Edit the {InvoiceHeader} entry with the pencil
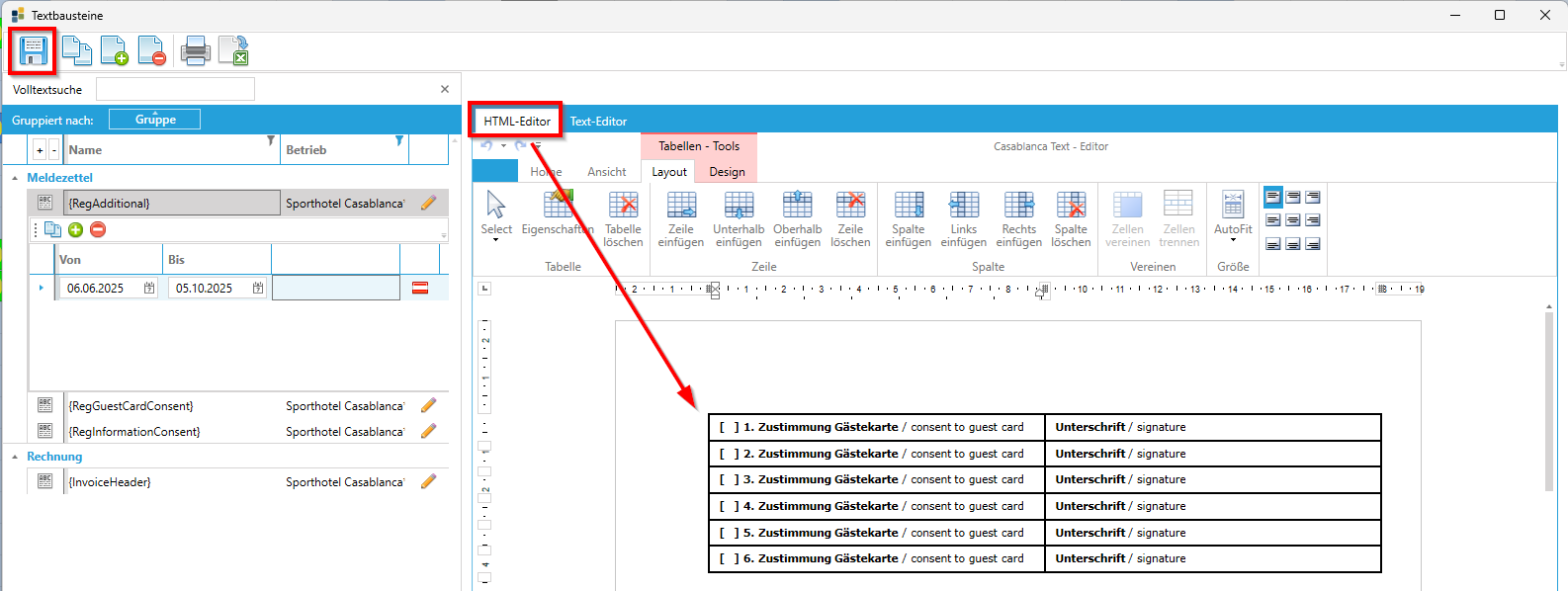 point(428,481)
